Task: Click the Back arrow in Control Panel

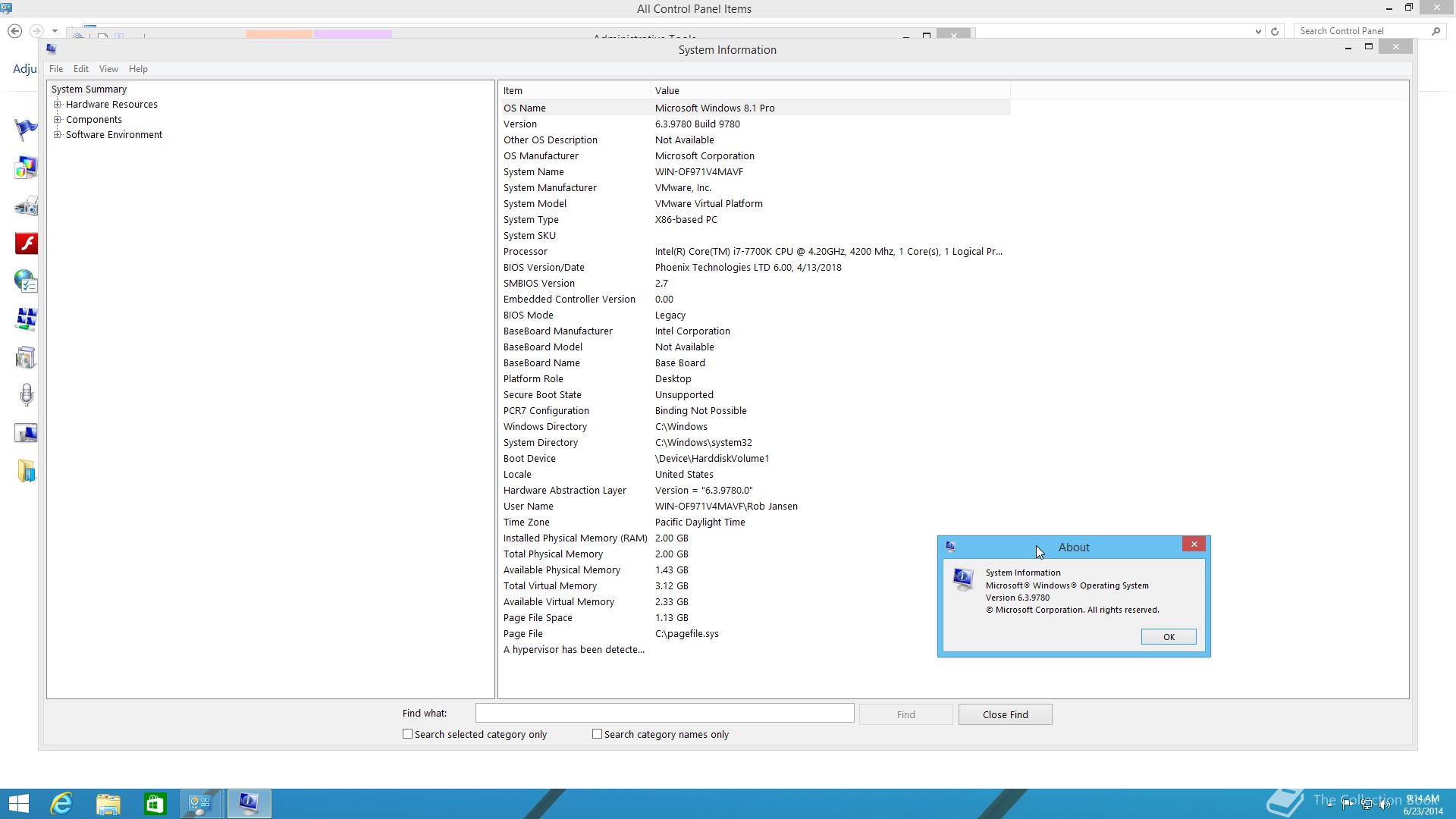Action: (x=14, y=31)
